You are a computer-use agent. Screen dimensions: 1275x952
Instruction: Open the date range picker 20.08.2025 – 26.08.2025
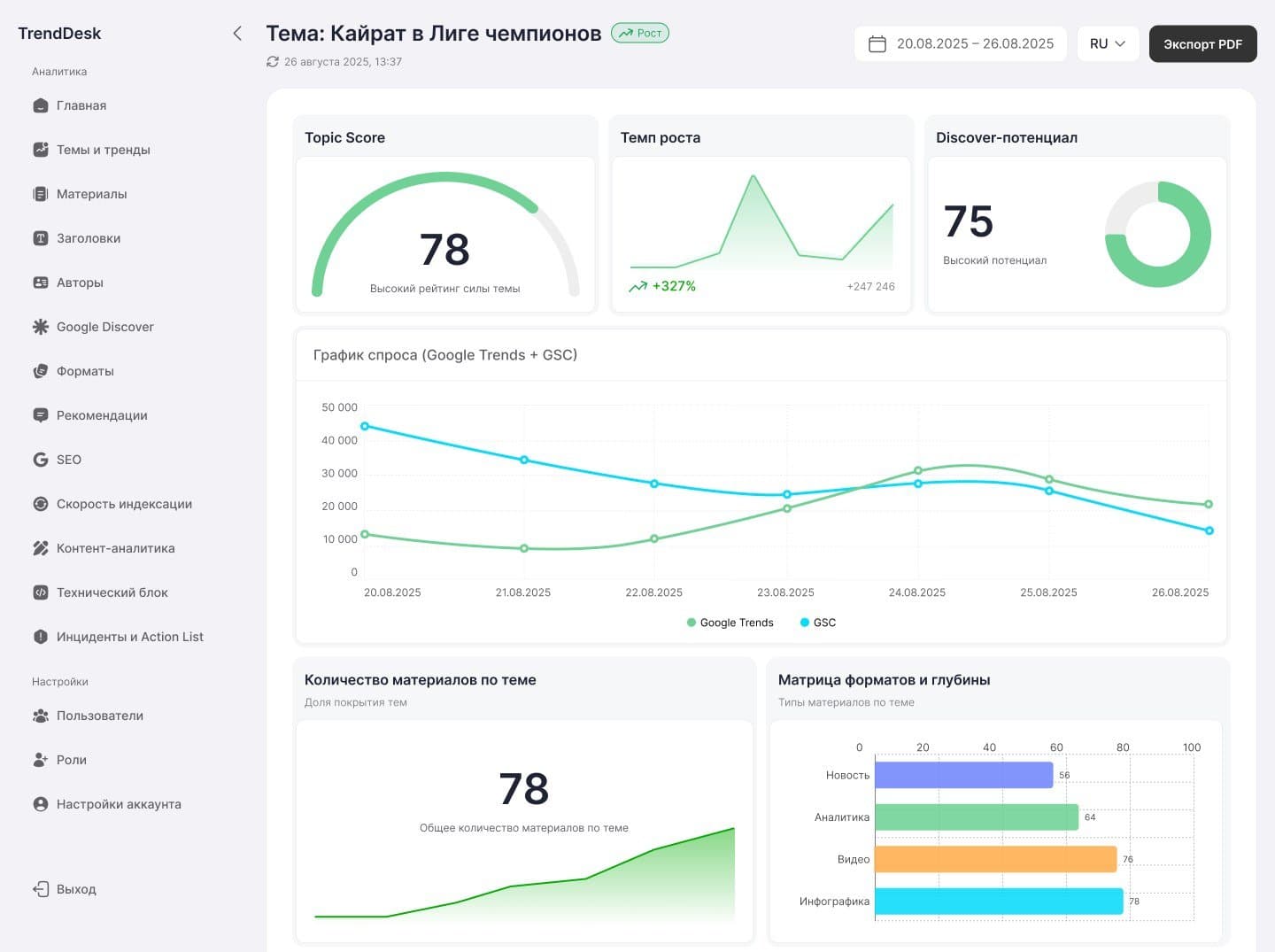tap(961, 43)
